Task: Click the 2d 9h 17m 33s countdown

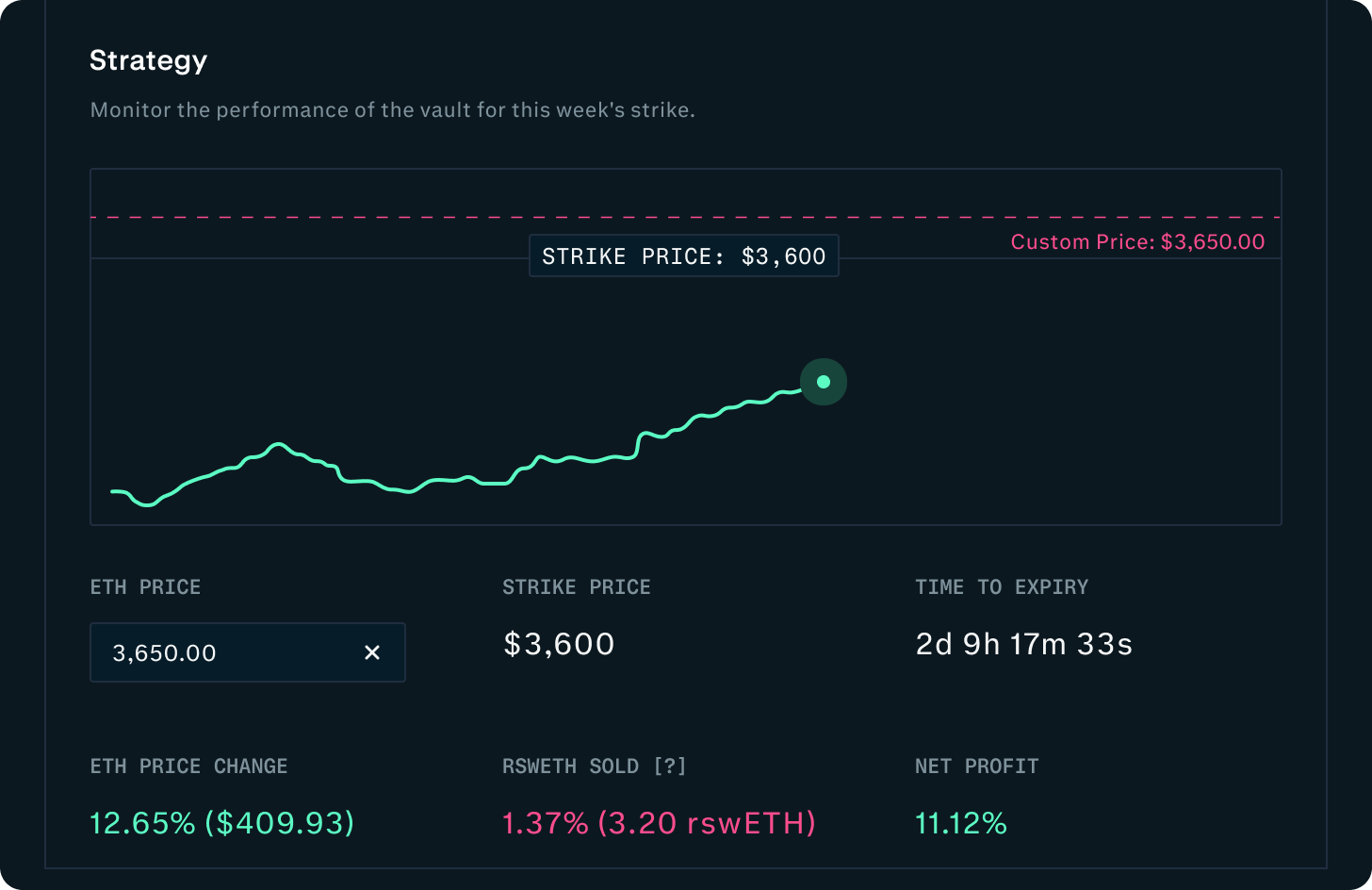Action: pyautogui.click(x=1023, y=644)
